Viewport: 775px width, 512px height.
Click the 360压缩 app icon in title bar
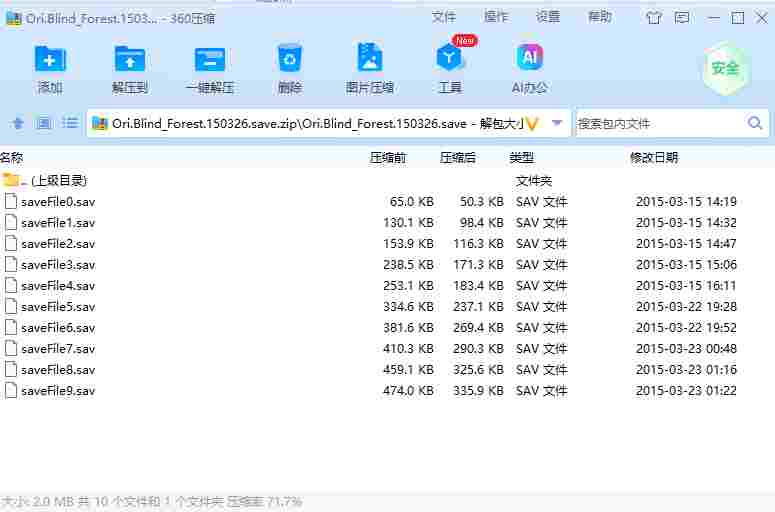pos(13,18)
